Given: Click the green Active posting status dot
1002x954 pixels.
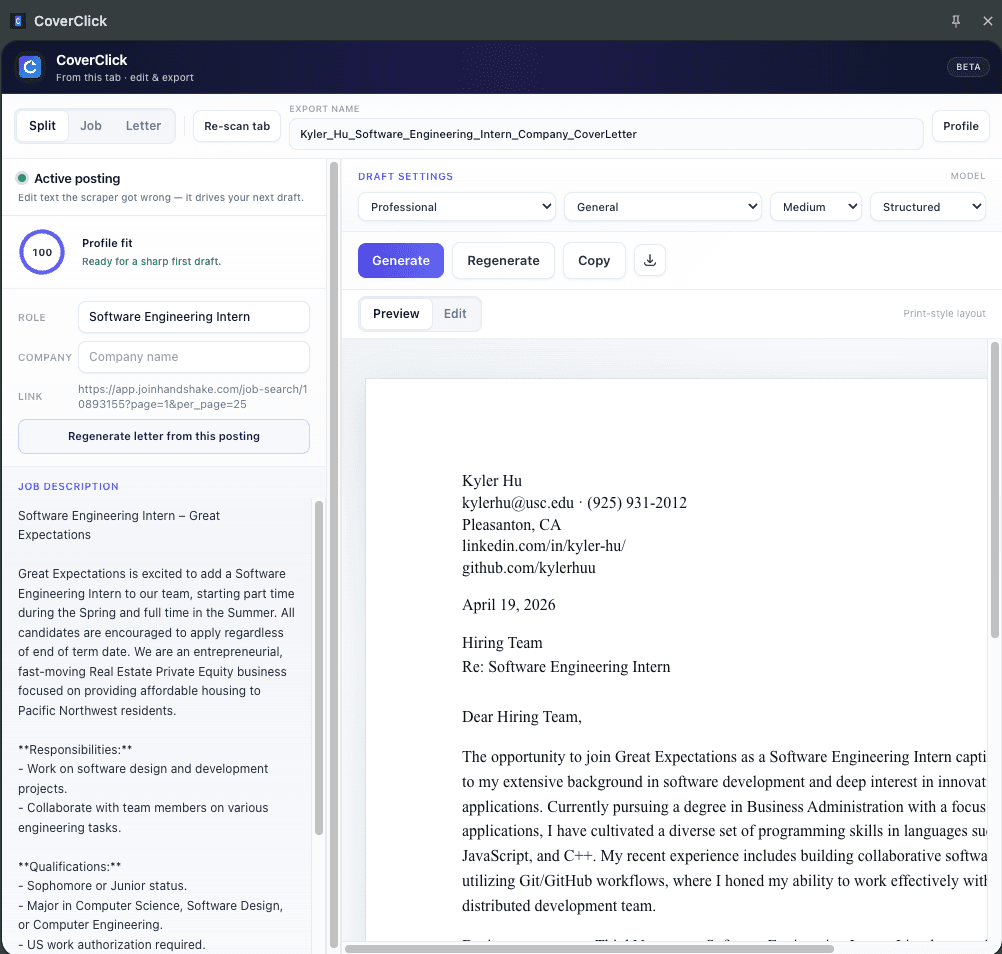Looking at the screenshot, I should click(22, 178).
